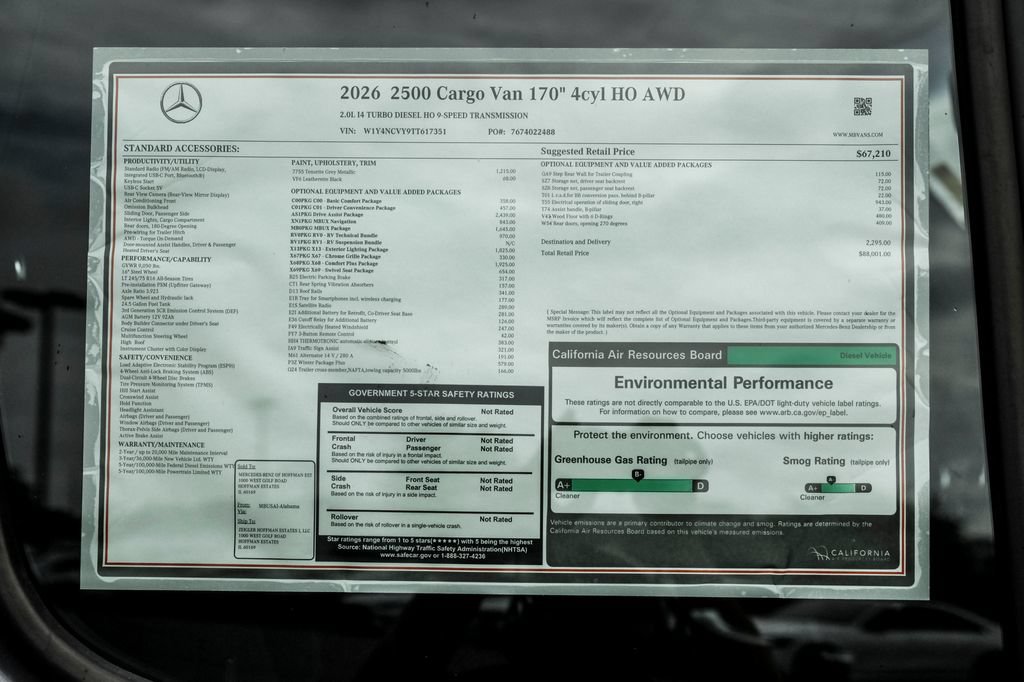Screen dimensions: 1024x682
Task: Click "2.0L I4 TURBO DIESEL HO 9-SPEED TRANSMISSION"
Action: click(x=434, y=116)
